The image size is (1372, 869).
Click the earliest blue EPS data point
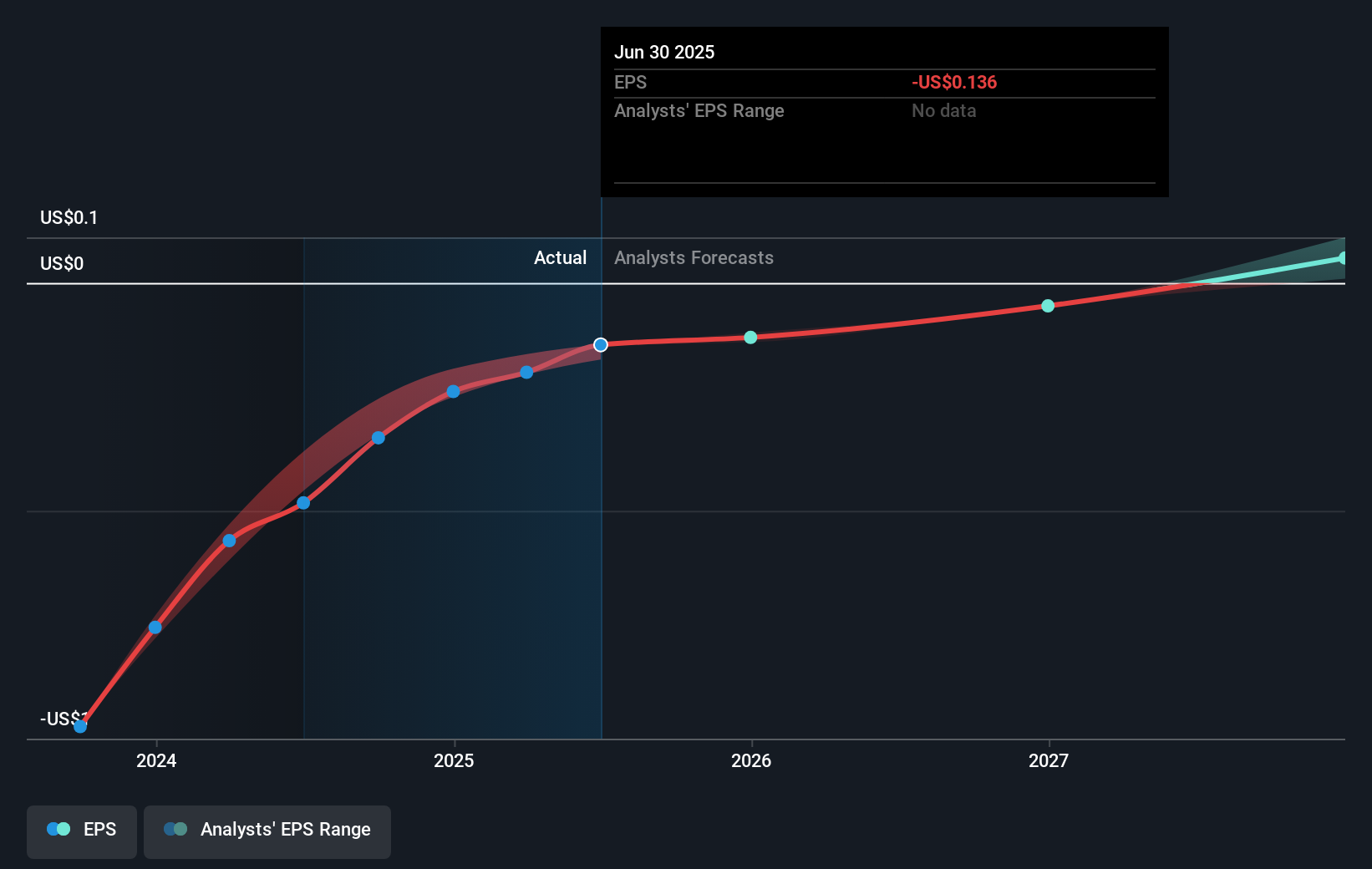(80, 726)
